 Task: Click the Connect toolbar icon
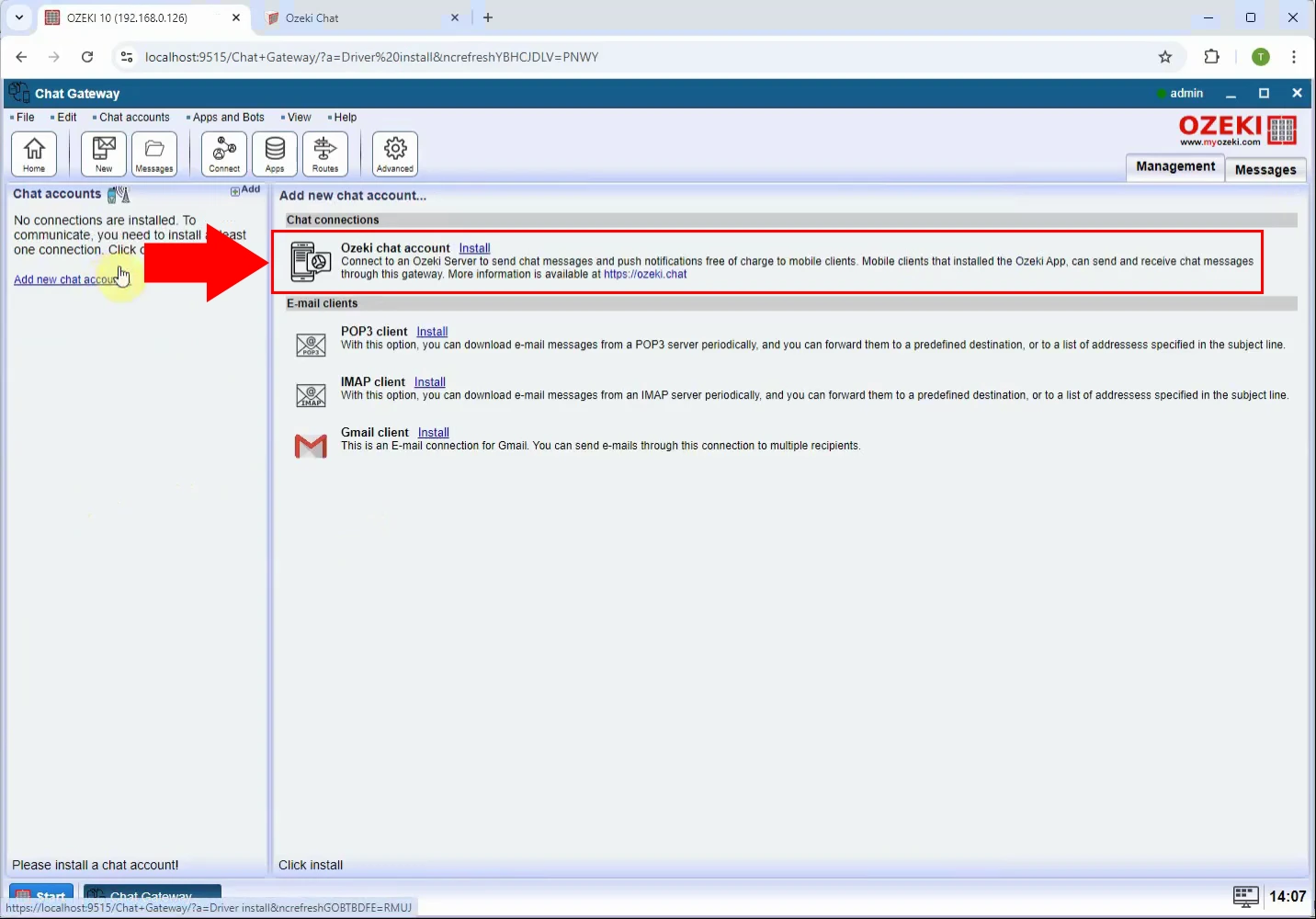click(x=224, y=153)
